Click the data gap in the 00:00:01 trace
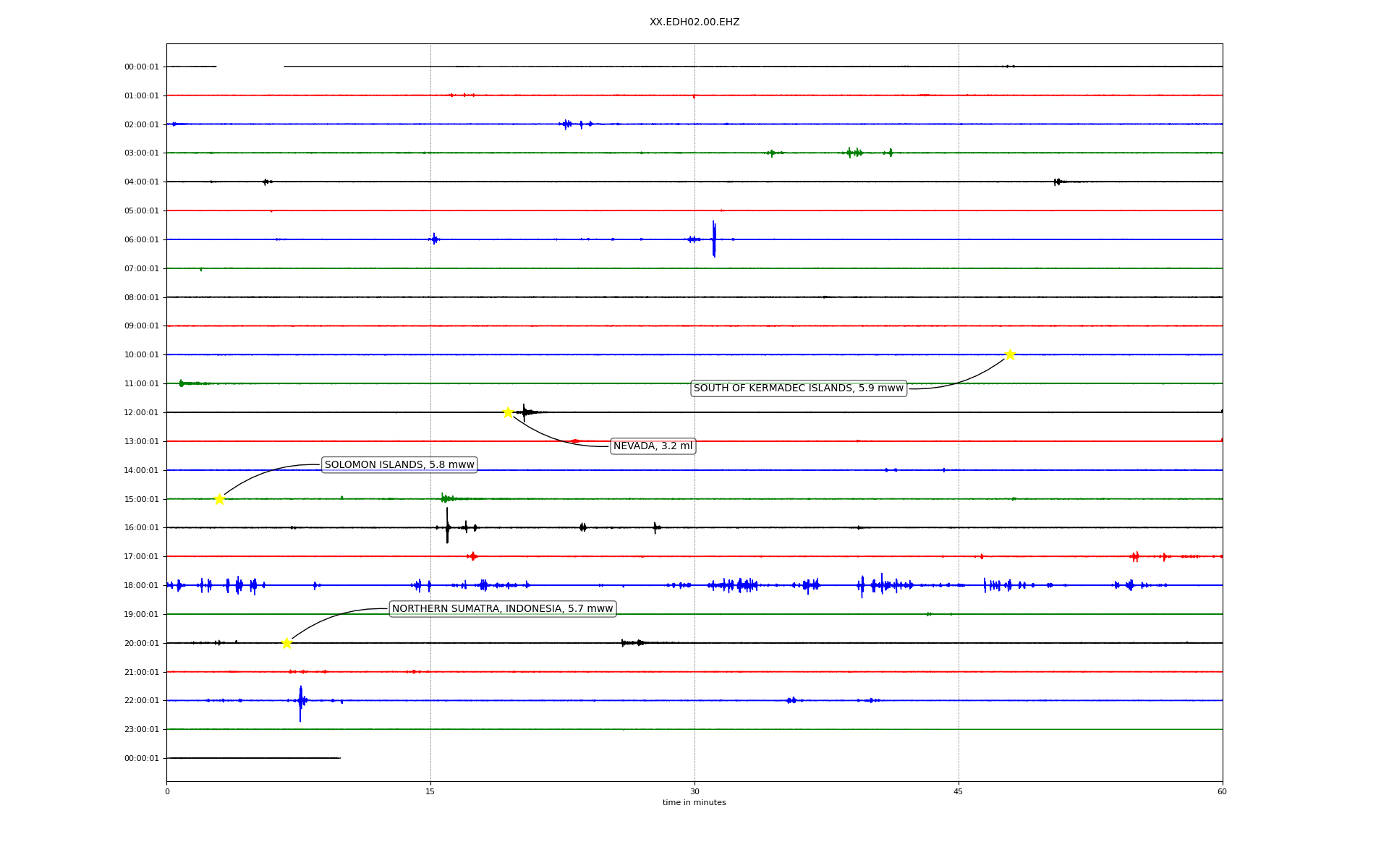 250,67
